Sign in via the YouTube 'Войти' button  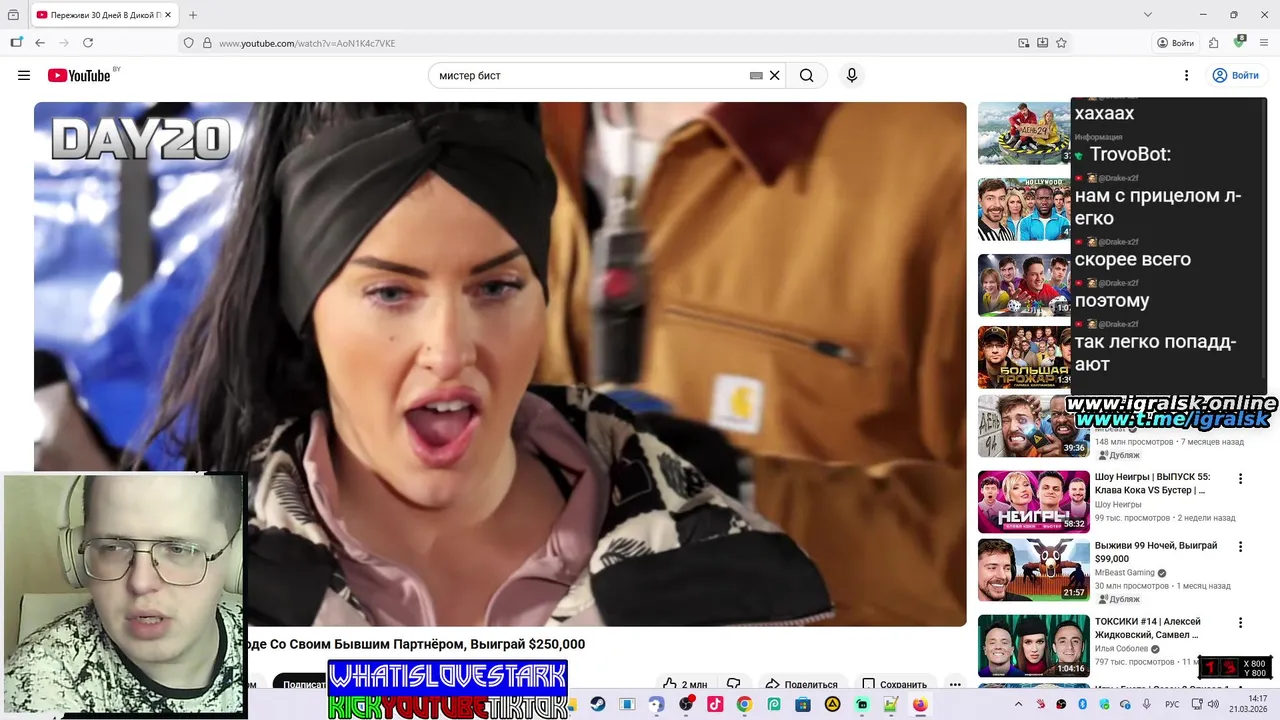click(x=1234, y=75)
